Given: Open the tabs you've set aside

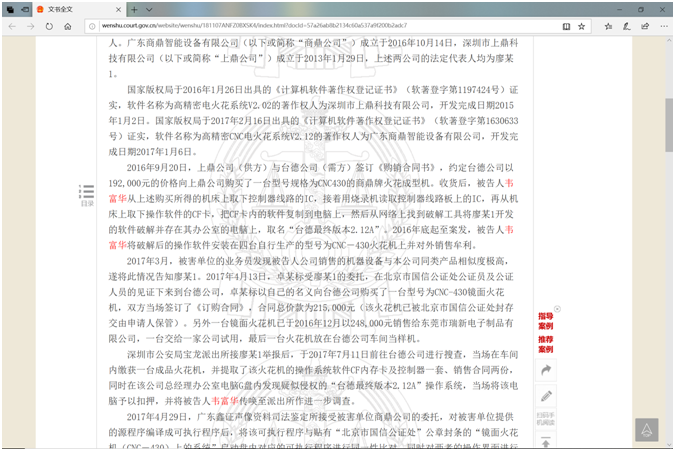Looking at the screenshot, I should pyautogui.click(x=10, y=9).
